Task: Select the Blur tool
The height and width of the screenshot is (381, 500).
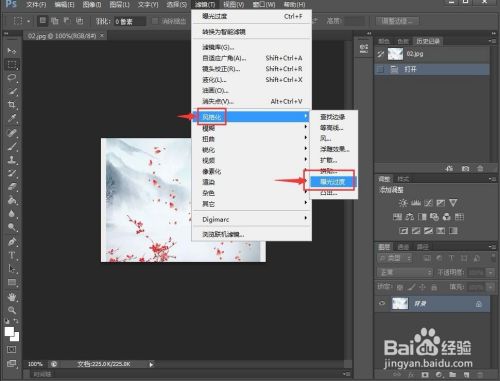Action: pos(12,214)
